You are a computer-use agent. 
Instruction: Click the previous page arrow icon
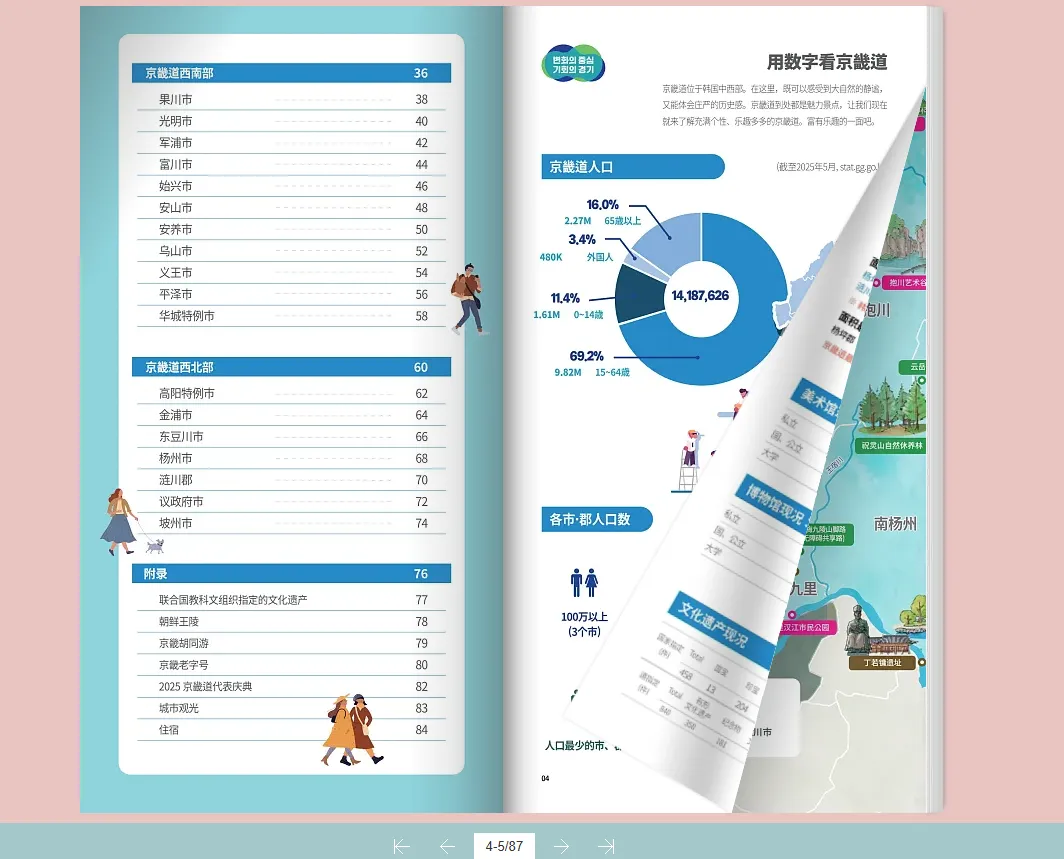coord(446,846)
